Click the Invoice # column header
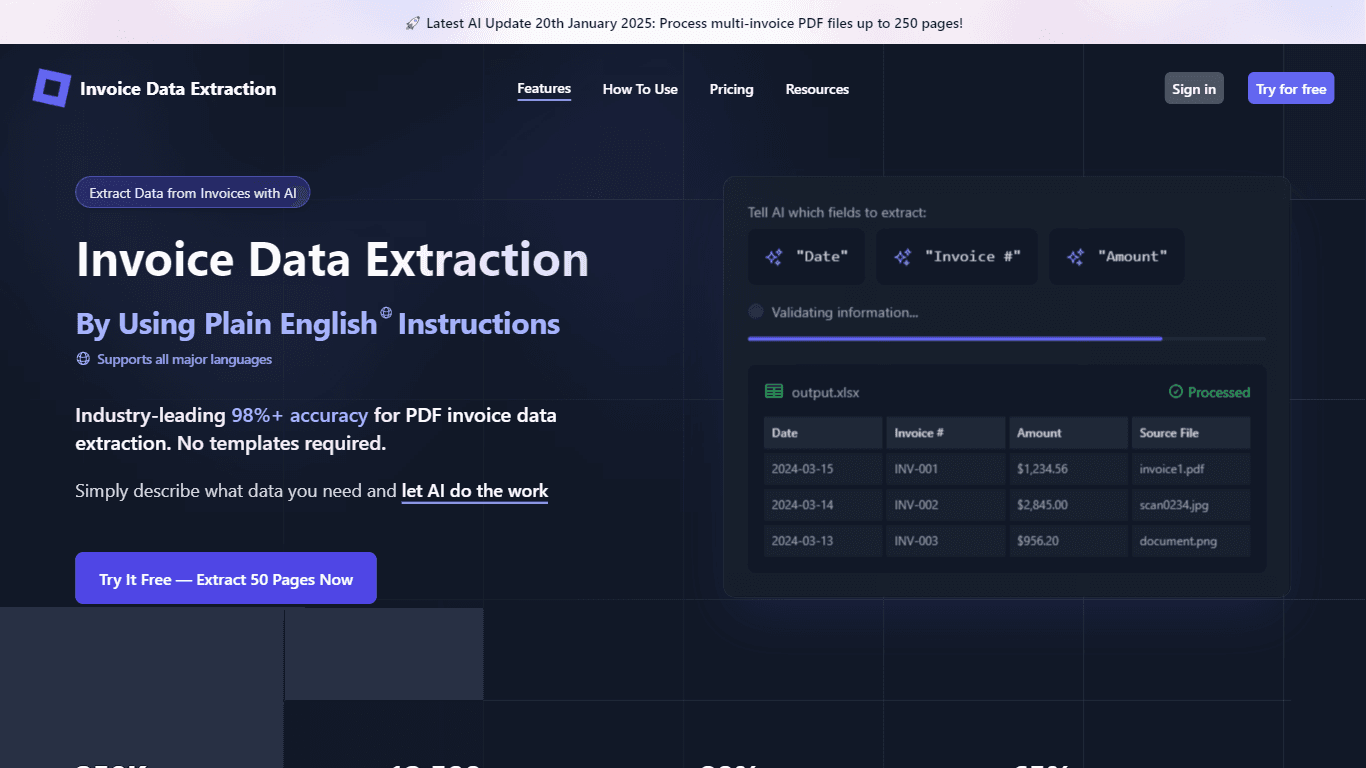 click(x=945, y=433)
